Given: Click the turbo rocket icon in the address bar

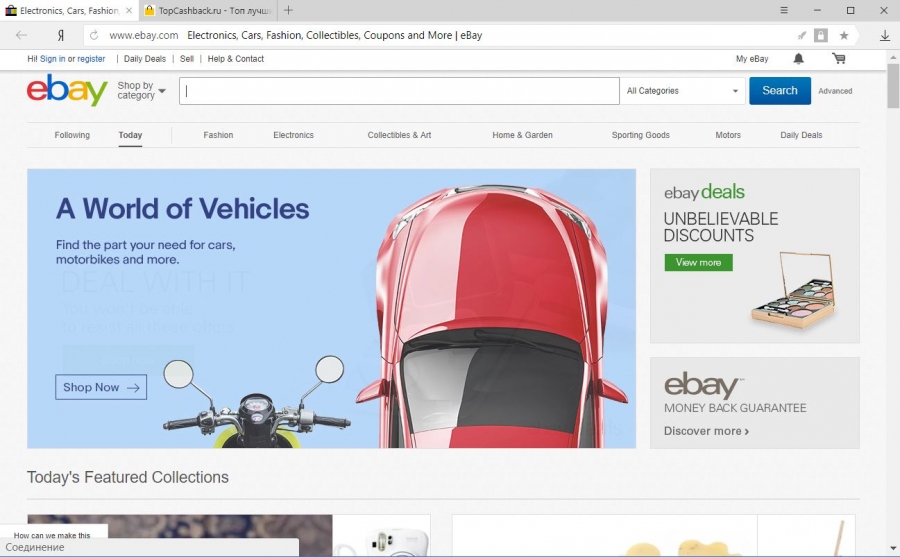Looking at the screenshot, I should pyautogui.click(x=802, y=36).
